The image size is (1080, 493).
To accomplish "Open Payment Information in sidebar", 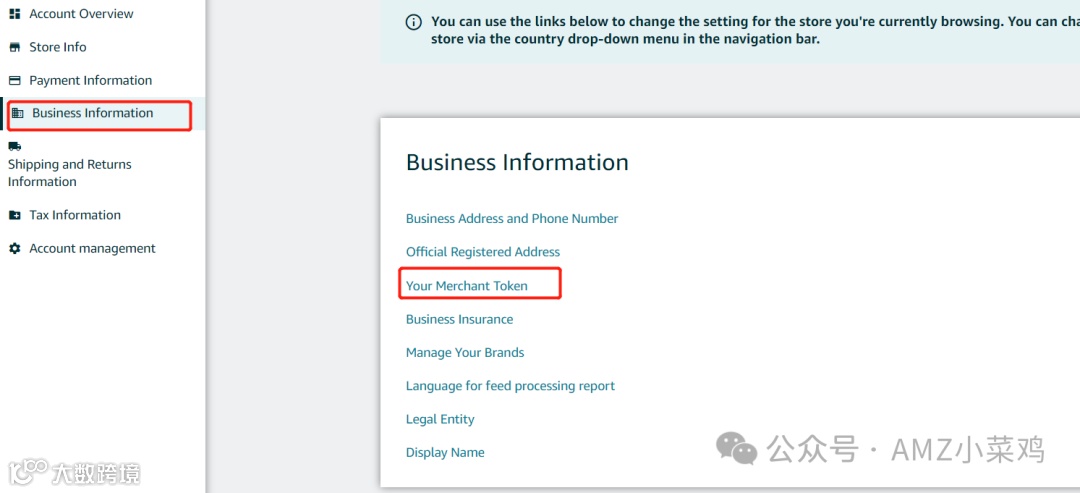I will coord(90,81).
